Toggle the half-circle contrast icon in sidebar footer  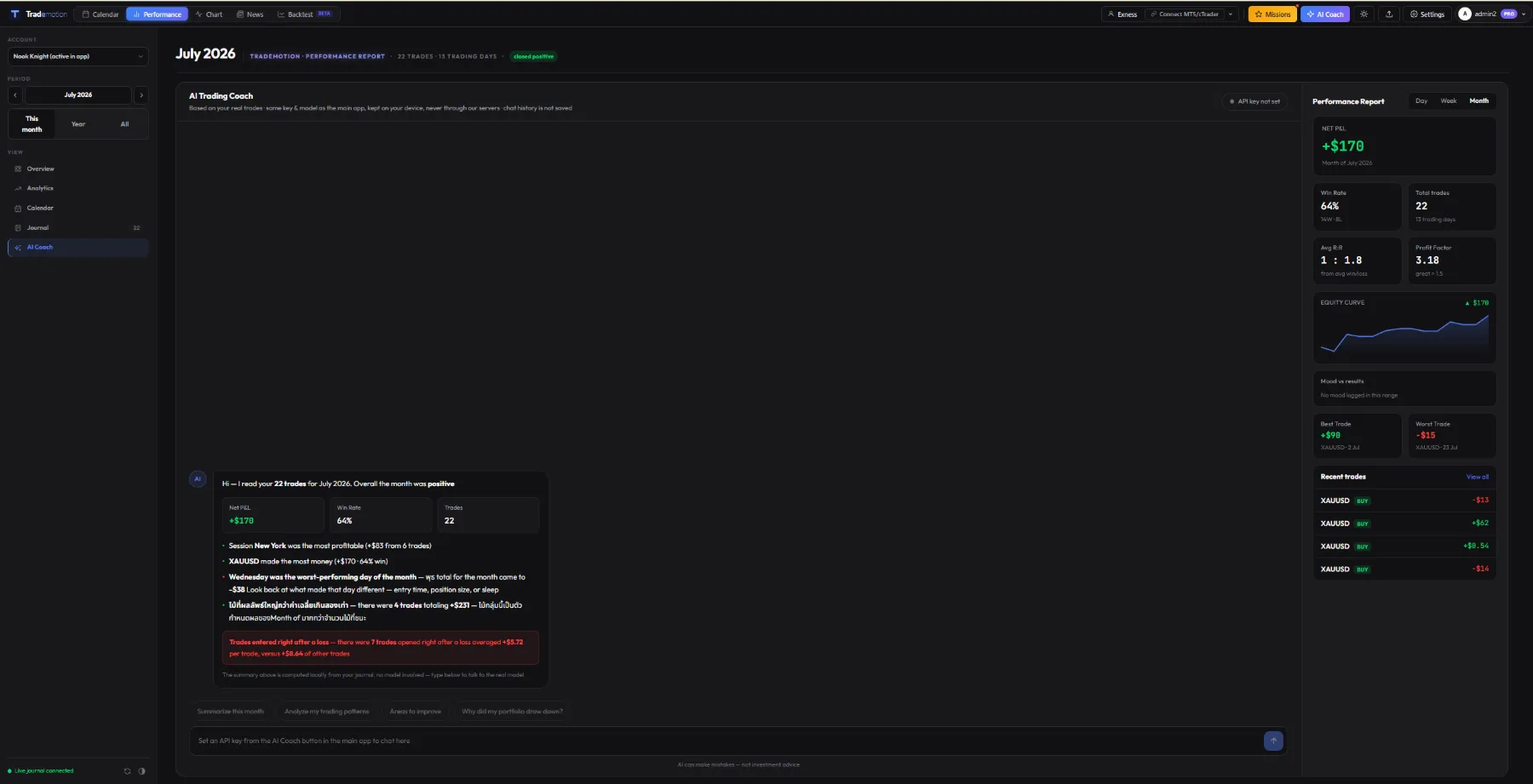click(141, 771)
